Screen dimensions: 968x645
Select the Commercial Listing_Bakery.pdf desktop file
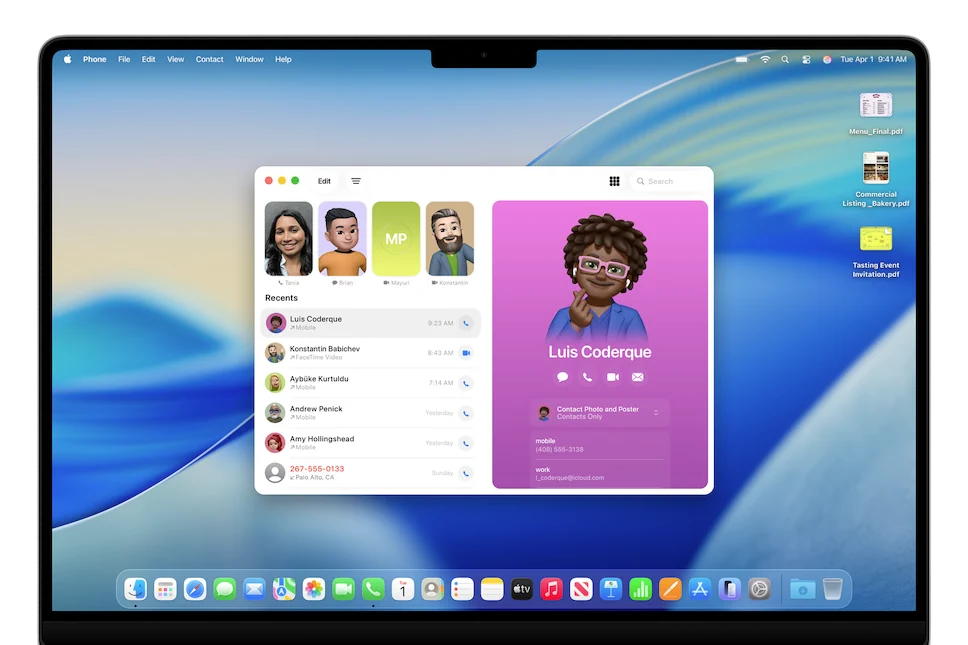[875, 179]
